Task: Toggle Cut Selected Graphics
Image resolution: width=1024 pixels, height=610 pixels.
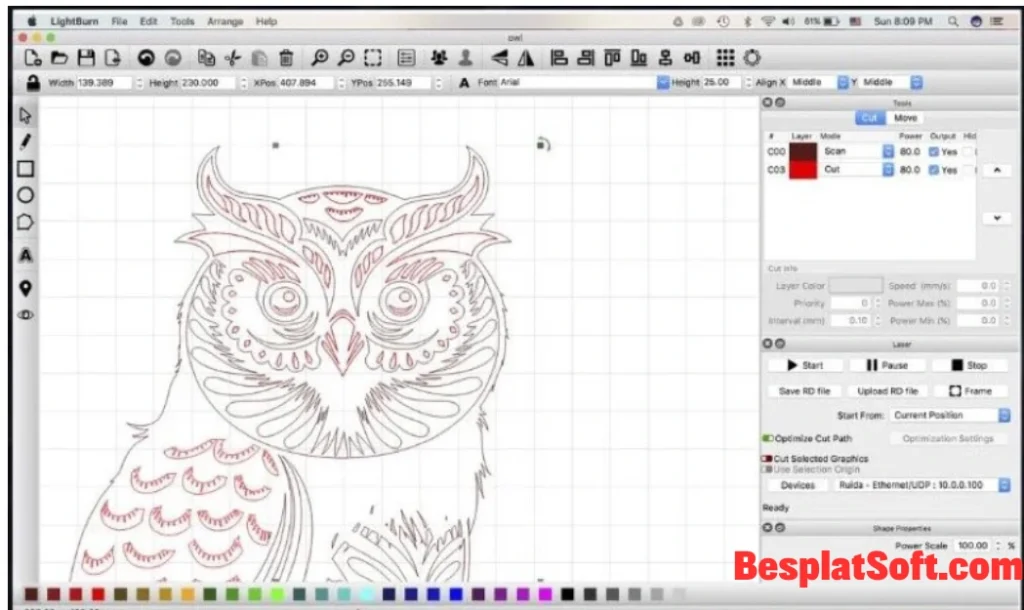Action: (768, 459)
